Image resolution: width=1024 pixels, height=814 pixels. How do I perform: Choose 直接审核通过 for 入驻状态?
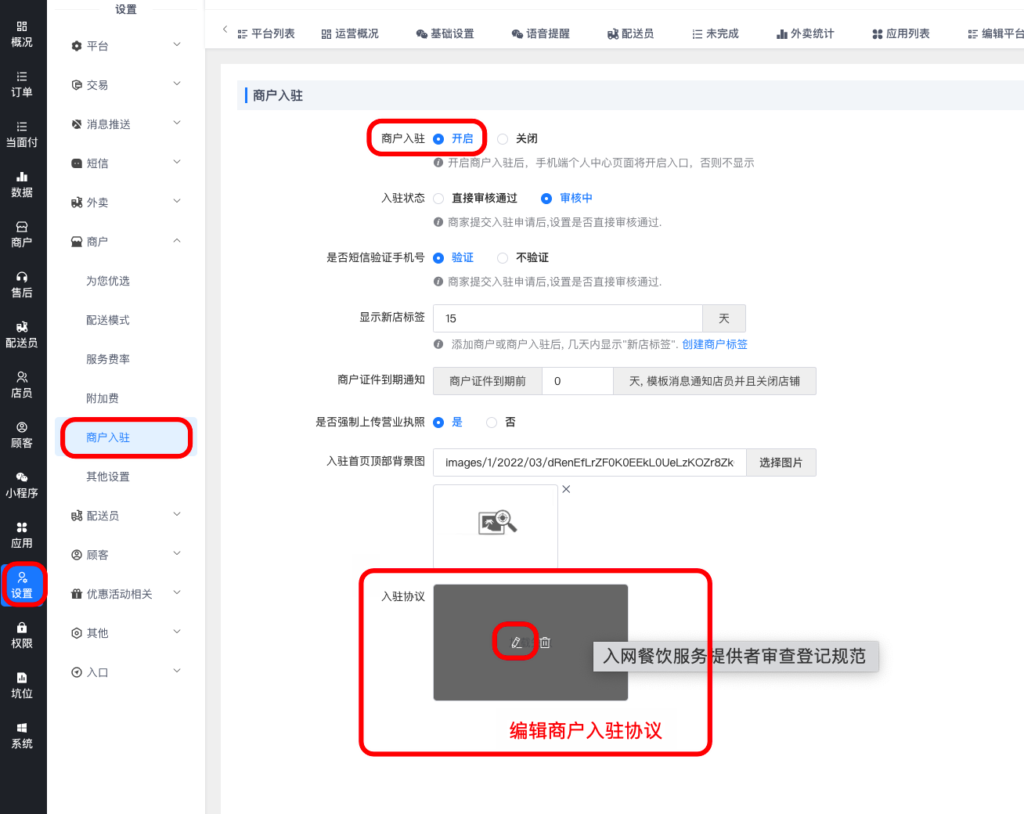439,198
